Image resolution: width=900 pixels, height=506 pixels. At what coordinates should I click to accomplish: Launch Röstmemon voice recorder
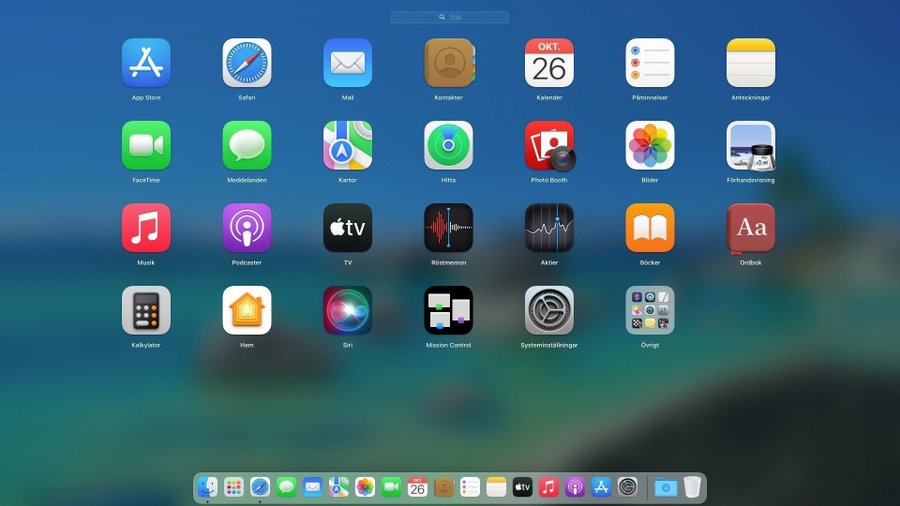[448, 228]
